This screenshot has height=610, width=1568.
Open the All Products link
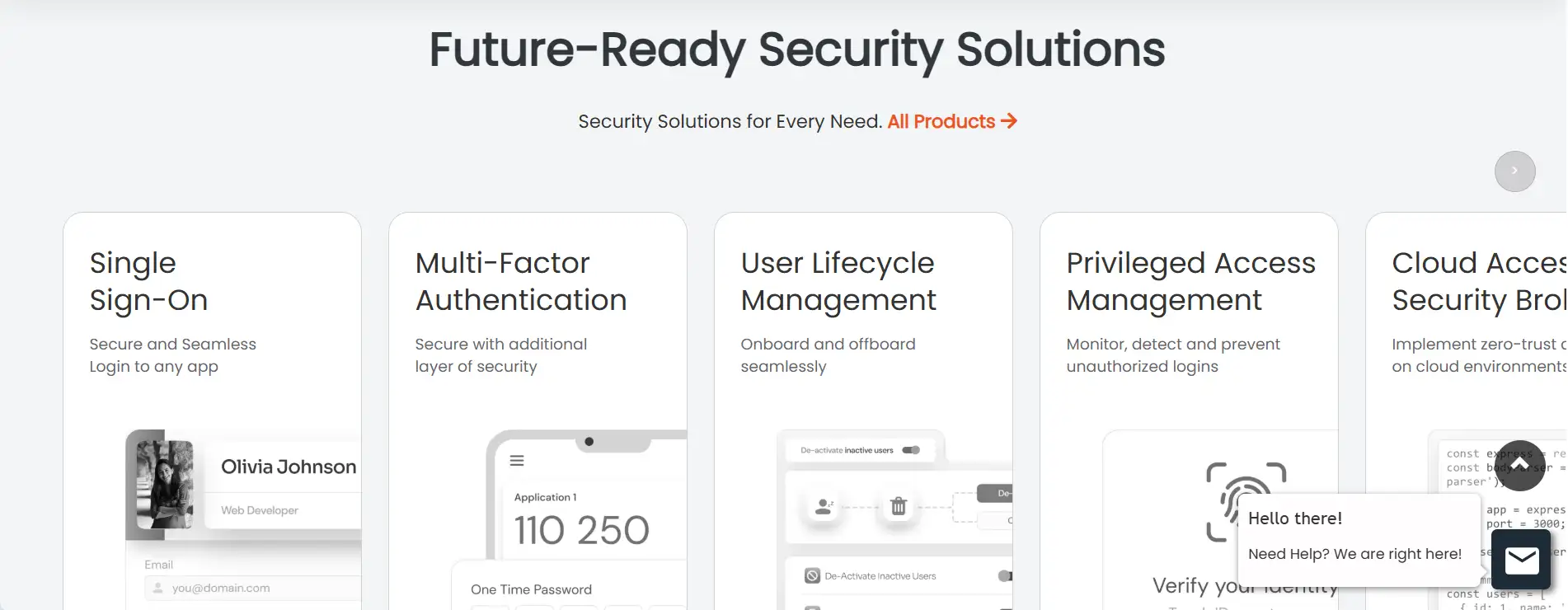point(941,121)
